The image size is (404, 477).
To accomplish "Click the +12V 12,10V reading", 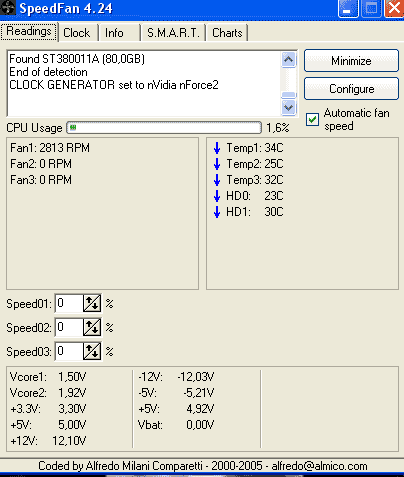I will [48, 441].
